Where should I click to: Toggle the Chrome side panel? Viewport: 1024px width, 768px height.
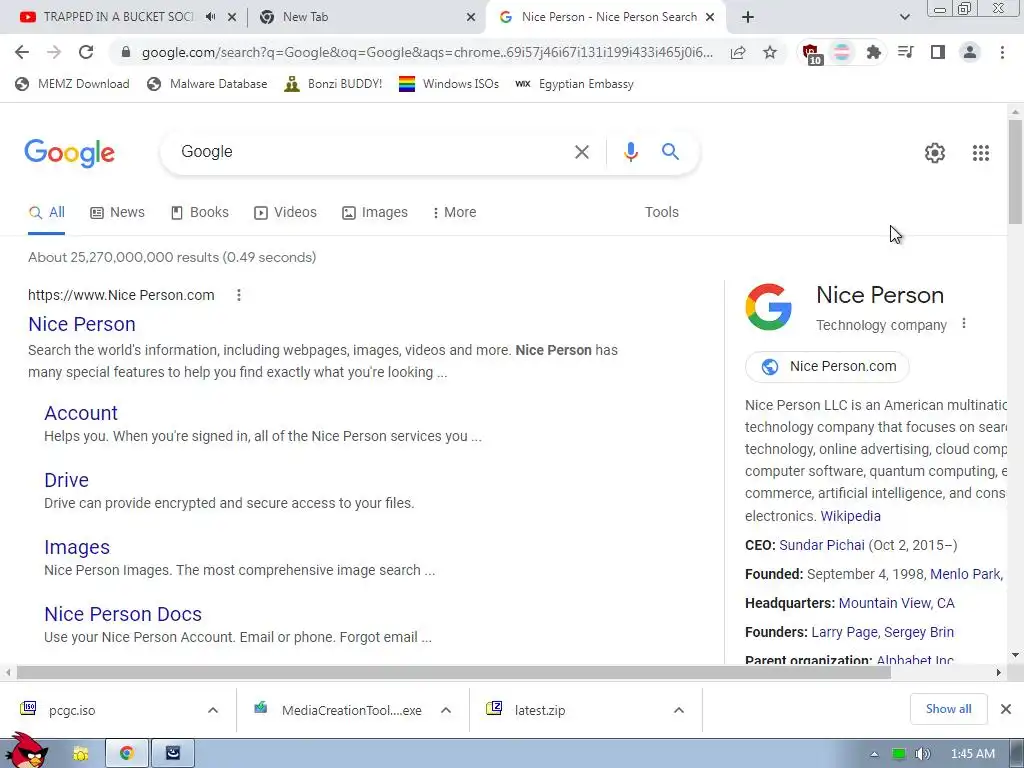point(938,52)
